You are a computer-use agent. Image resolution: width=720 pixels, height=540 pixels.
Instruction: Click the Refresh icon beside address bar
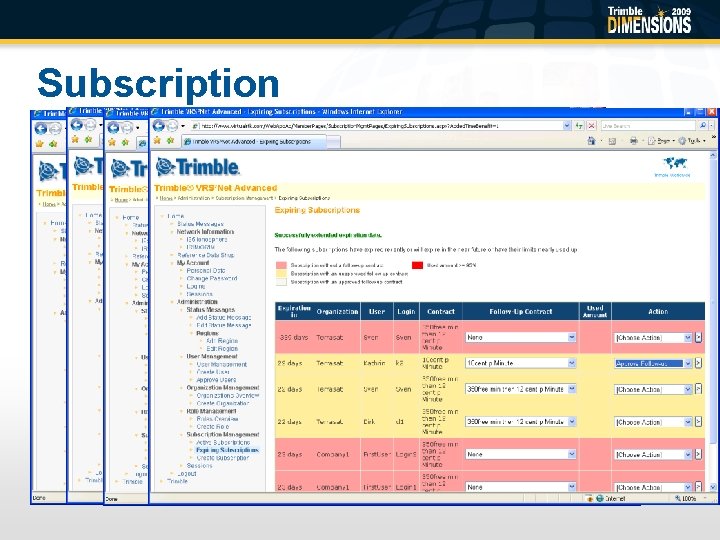coord(580,125)
